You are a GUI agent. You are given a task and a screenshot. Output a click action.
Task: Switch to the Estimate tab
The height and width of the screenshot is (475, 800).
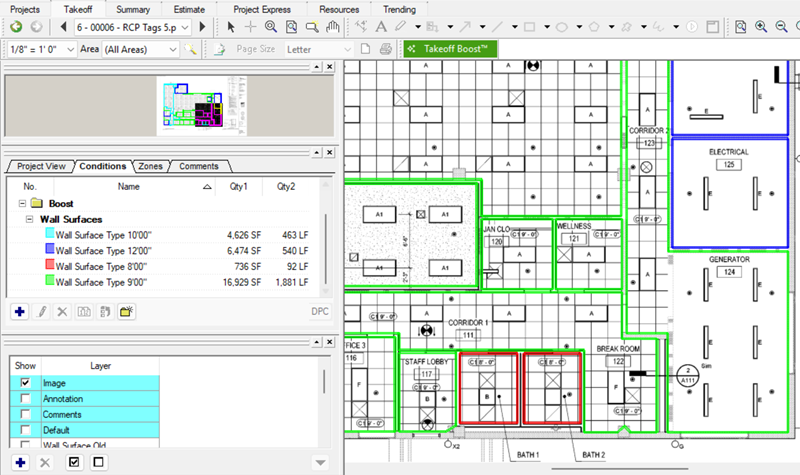coord(189,9)
